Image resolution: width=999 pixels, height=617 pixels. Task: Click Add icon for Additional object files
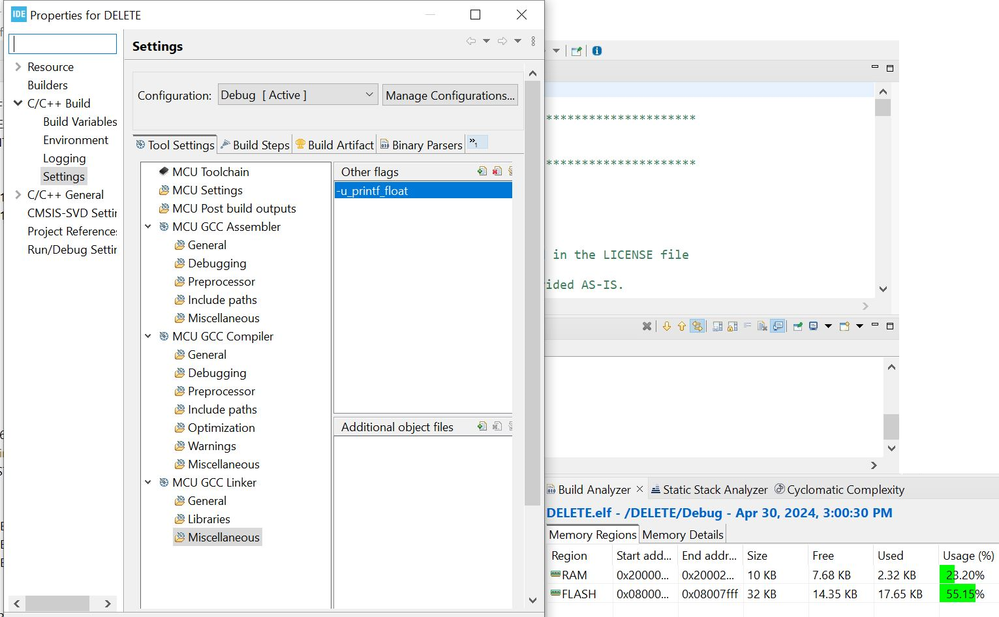[x=482, y=427]
